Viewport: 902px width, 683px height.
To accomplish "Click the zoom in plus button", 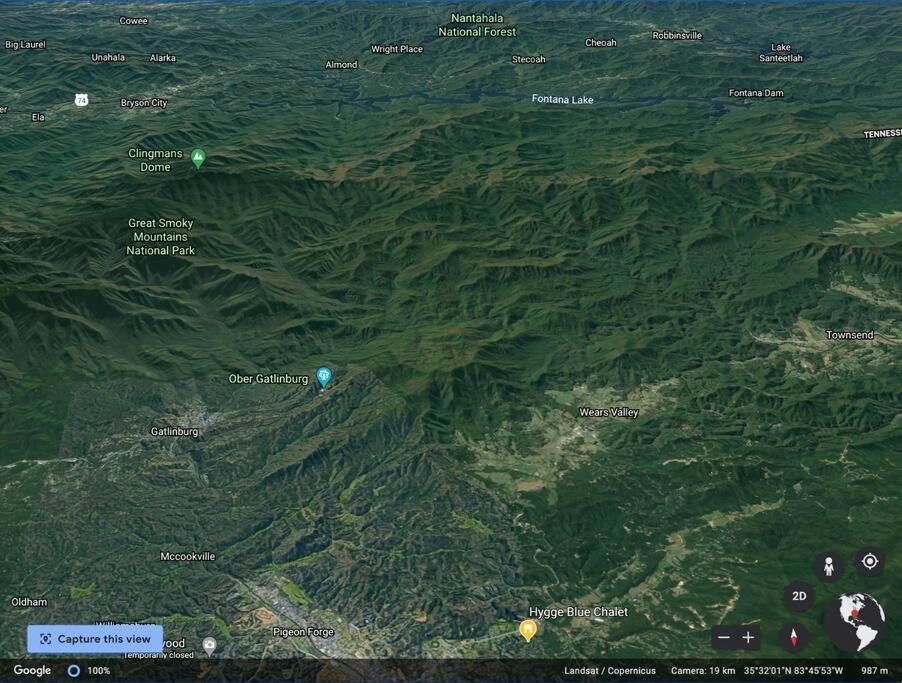I will [x=748, y=638].
